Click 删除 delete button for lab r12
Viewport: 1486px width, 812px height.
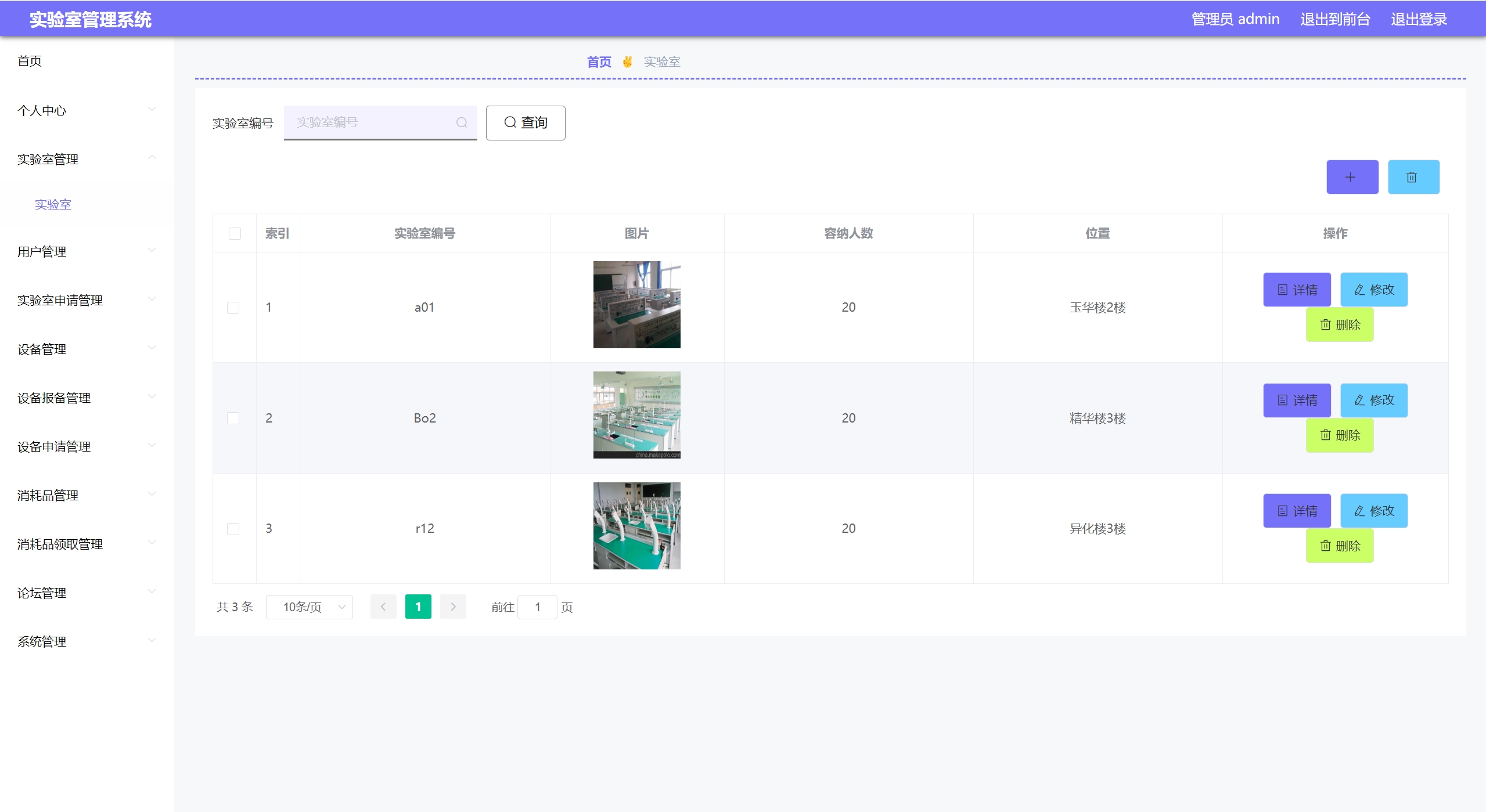tap(1339, 546)
